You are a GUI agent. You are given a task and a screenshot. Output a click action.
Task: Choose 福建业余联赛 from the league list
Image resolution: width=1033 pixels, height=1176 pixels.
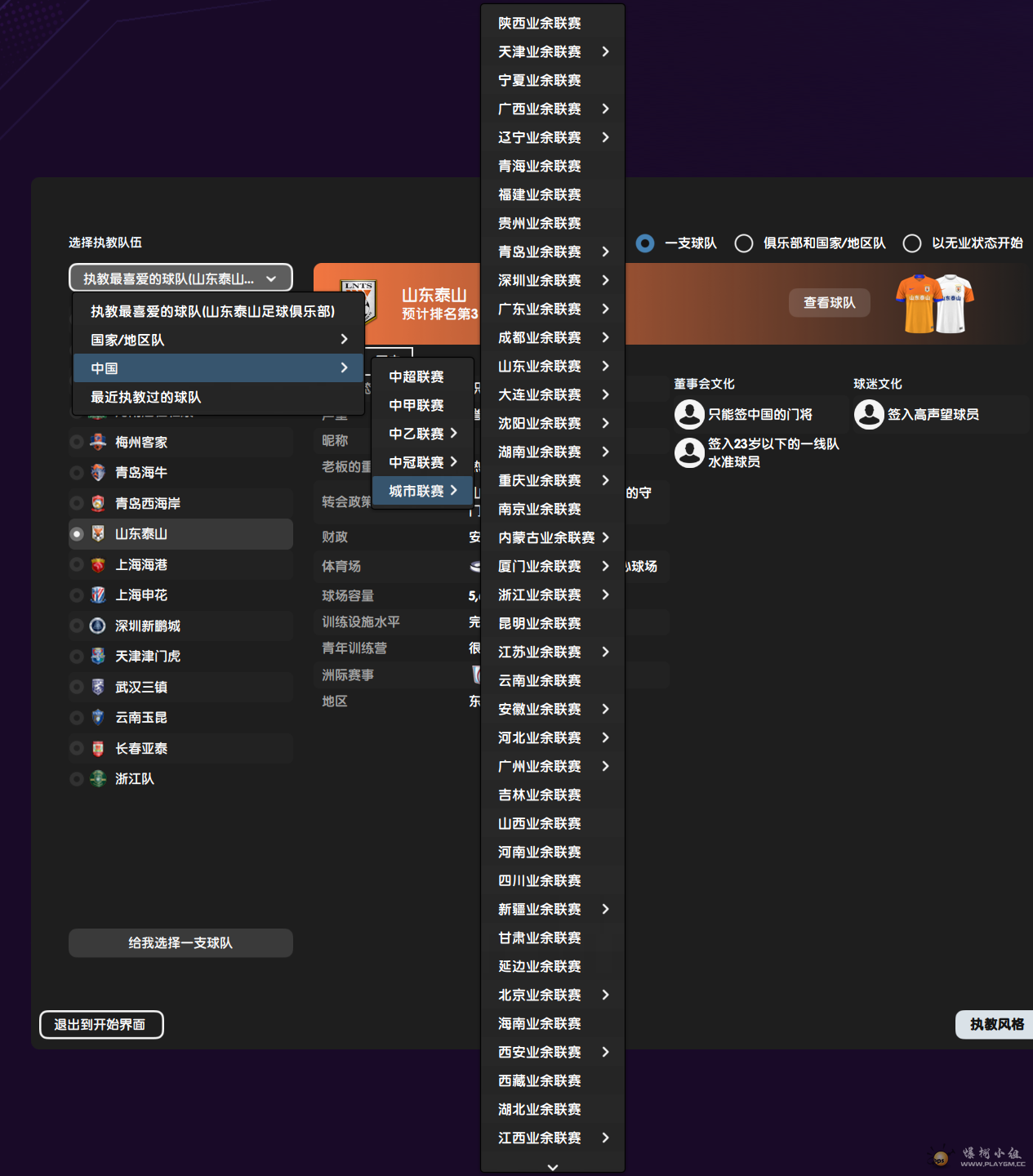coord(553,194)
